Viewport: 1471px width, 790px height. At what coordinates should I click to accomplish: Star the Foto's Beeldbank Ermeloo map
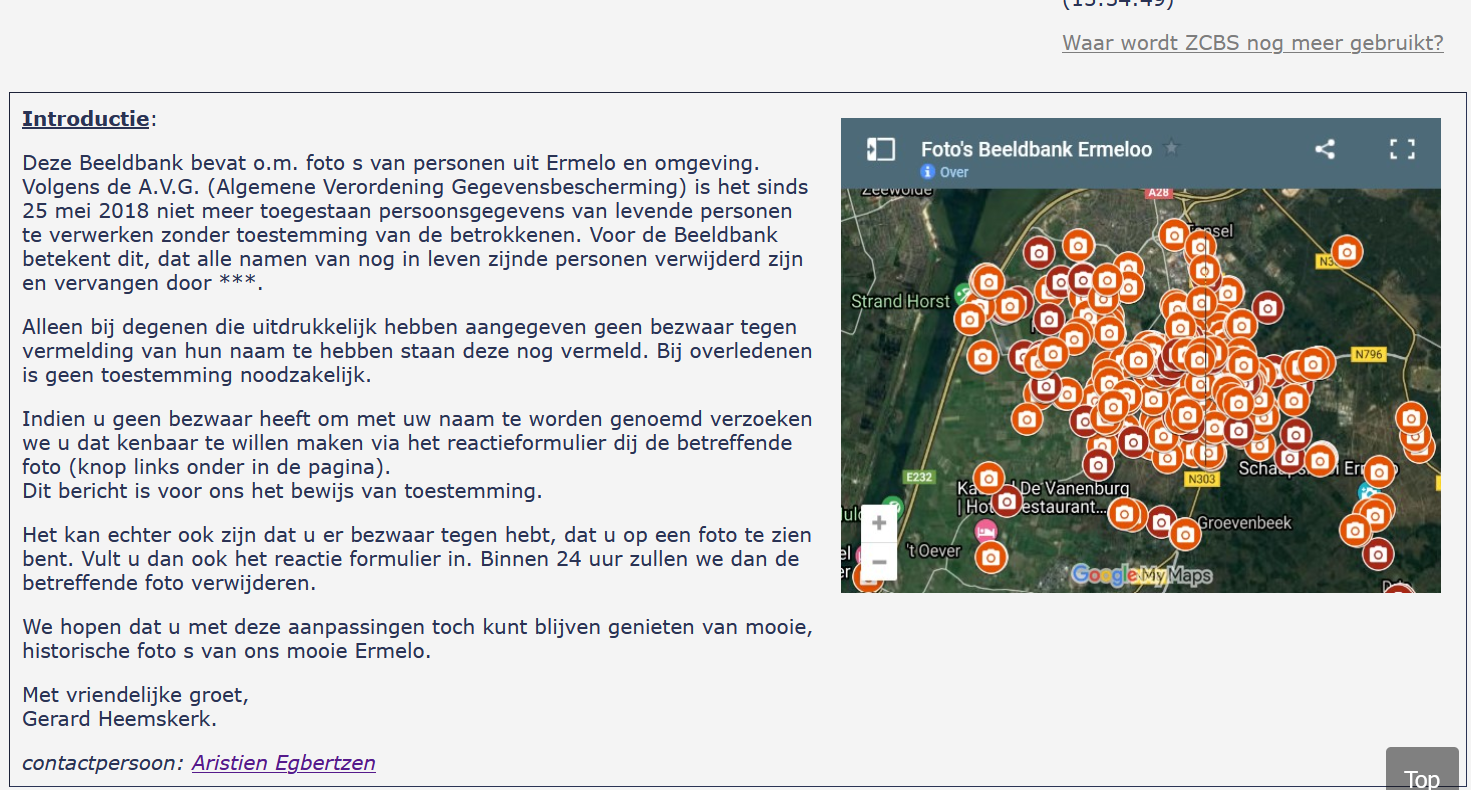pyautogui.click(x=1172, y=149)
